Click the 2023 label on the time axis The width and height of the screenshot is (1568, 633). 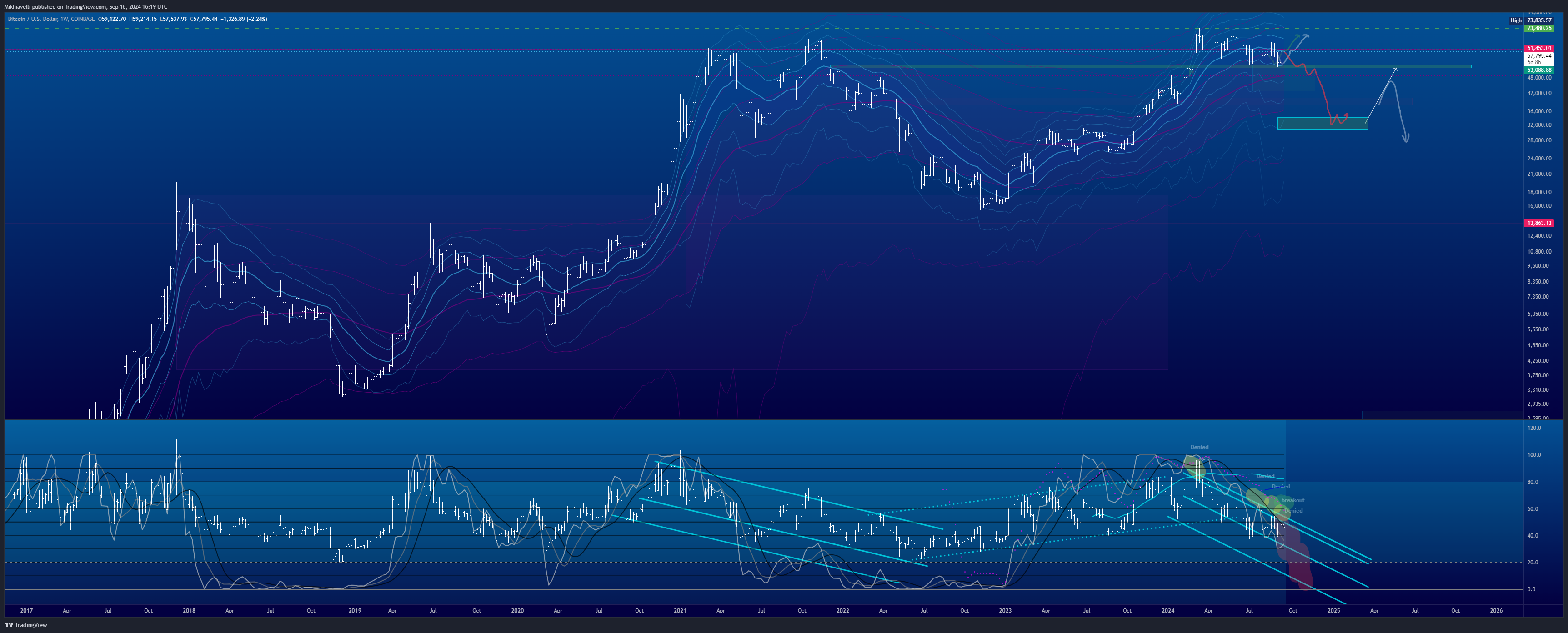coord(1006,610)
